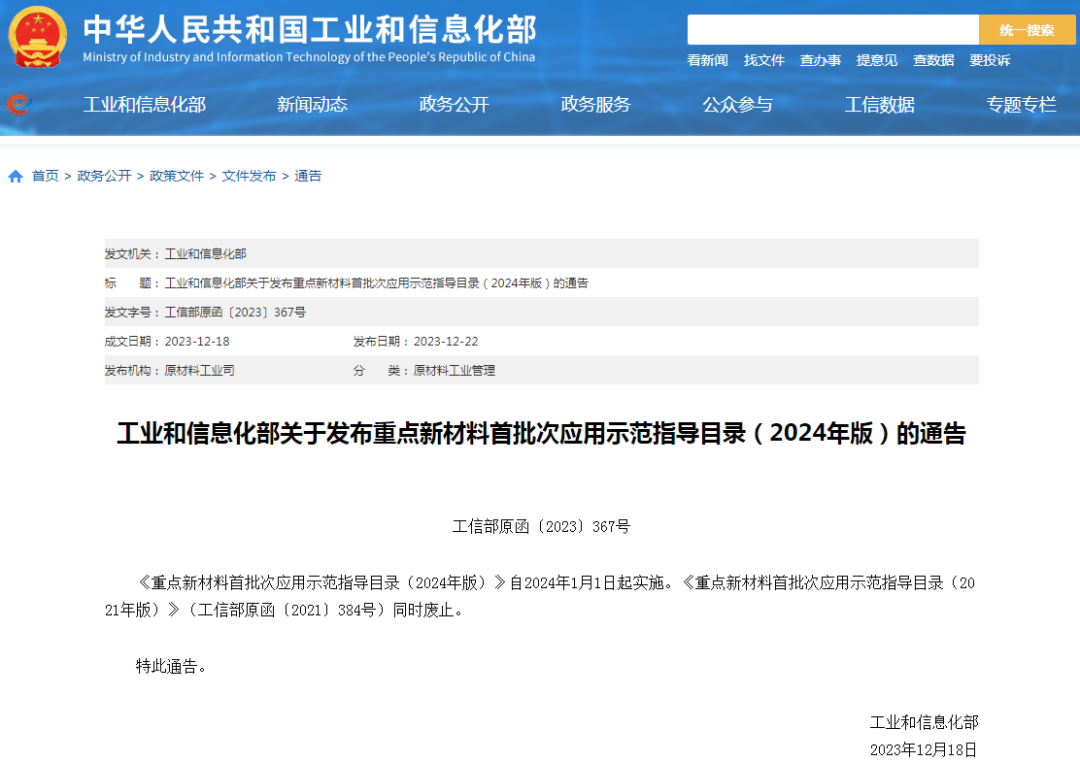
Task: Open the 新闻动态 navigation menu
Action: click(312, 104)
